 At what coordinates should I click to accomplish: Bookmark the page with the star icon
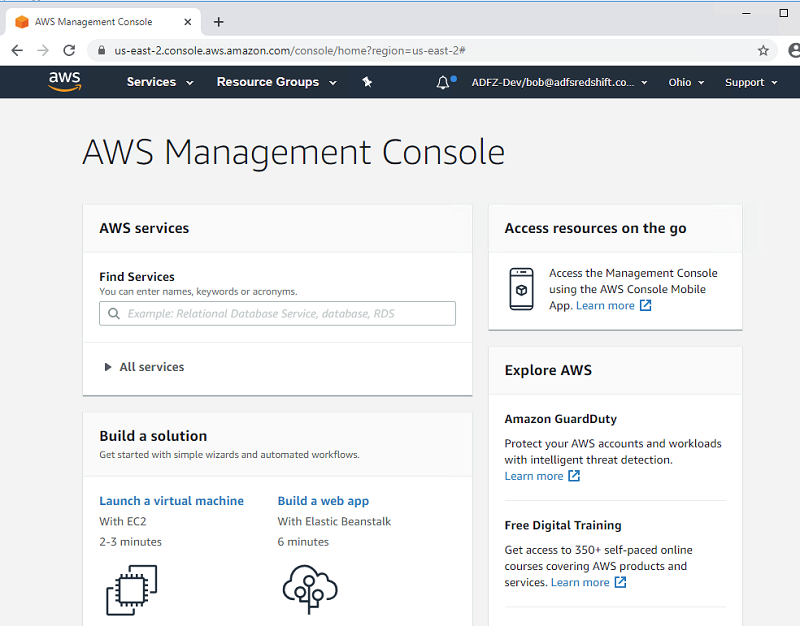click(x=763, y=51)
